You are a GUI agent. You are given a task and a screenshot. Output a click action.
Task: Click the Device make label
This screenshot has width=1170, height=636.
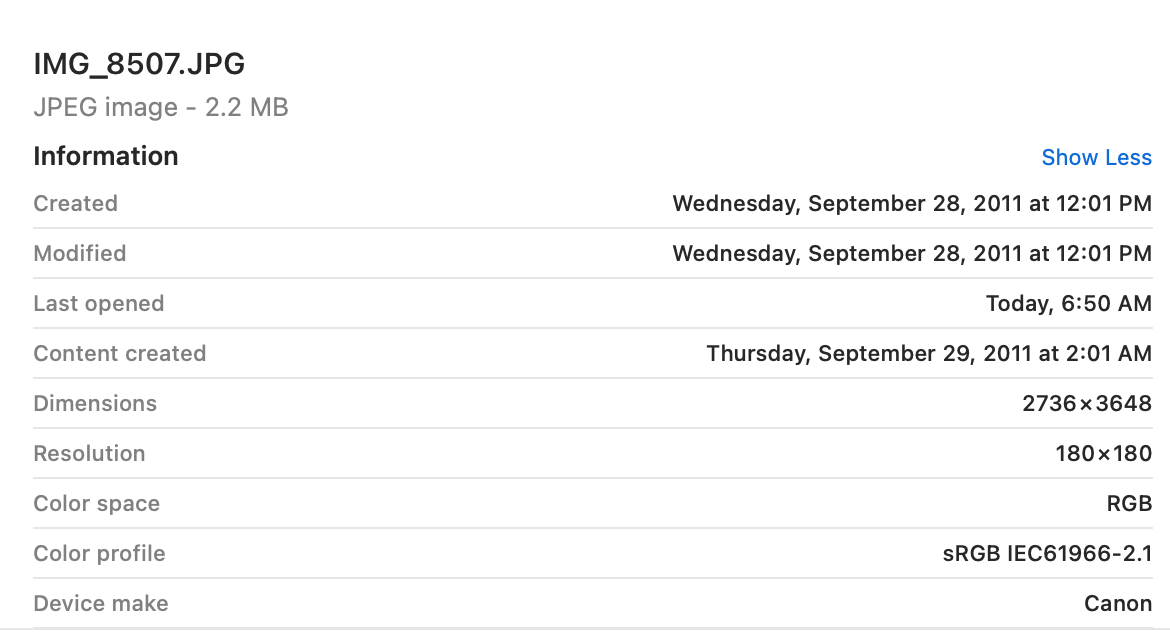coord(101,603)
